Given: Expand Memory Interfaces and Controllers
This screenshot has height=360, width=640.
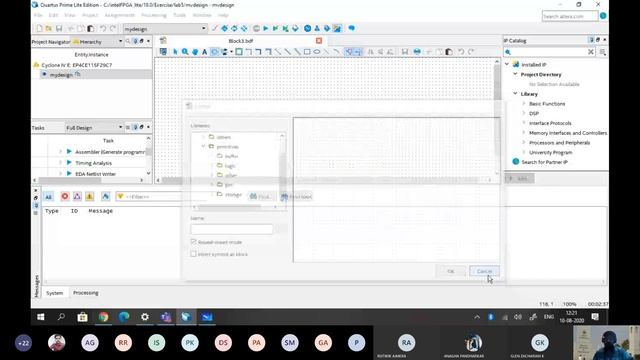Looking at the screenshot, I should pyautogui.click(x=524, y=133).
